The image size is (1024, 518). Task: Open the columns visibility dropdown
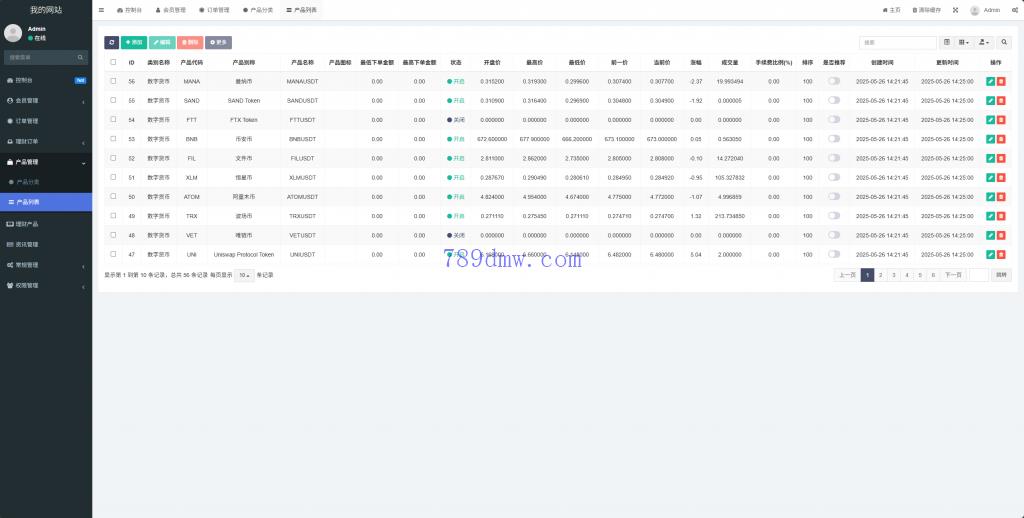tap(964, 43)
